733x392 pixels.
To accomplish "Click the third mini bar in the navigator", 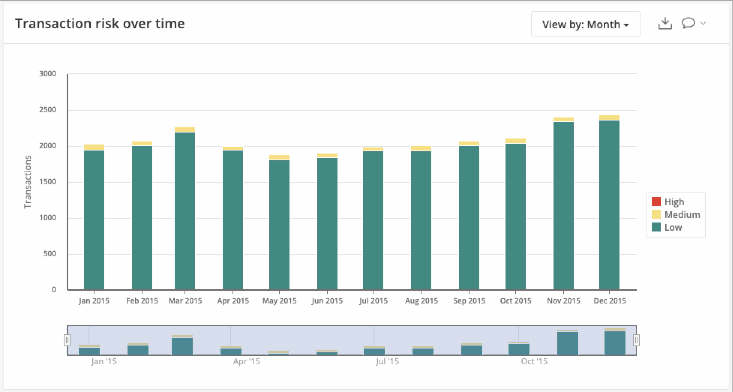I will (182, 345).
